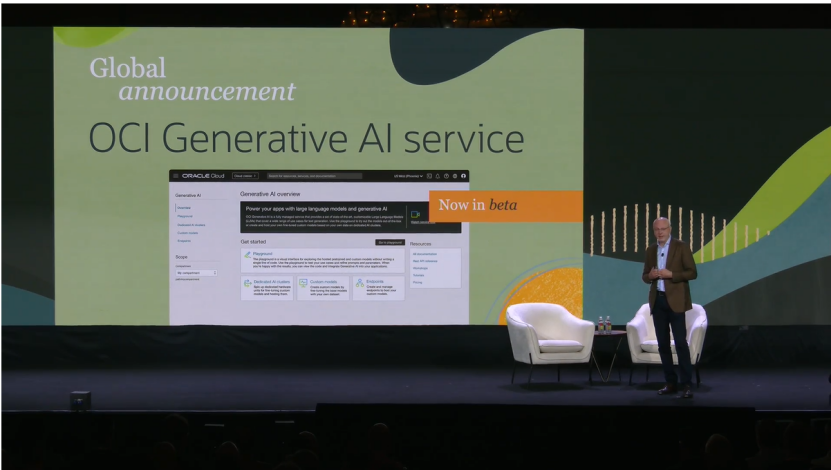
Task: Click the Endpoints card icon
Action: pos(360,283)
